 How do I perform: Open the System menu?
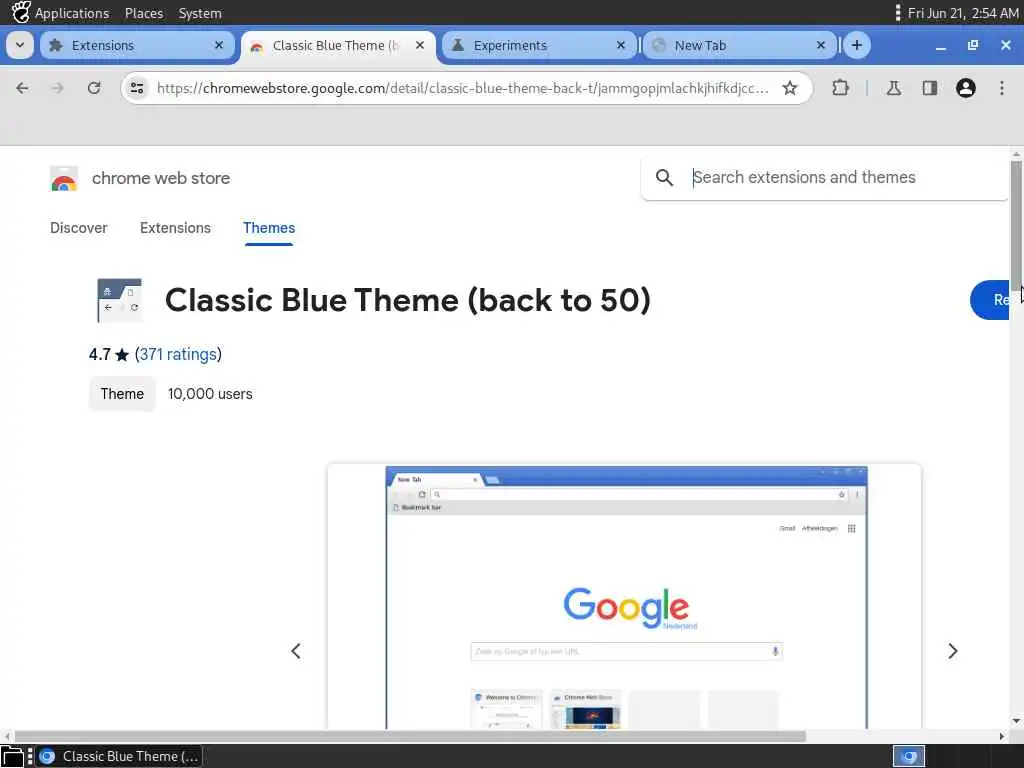200,13
